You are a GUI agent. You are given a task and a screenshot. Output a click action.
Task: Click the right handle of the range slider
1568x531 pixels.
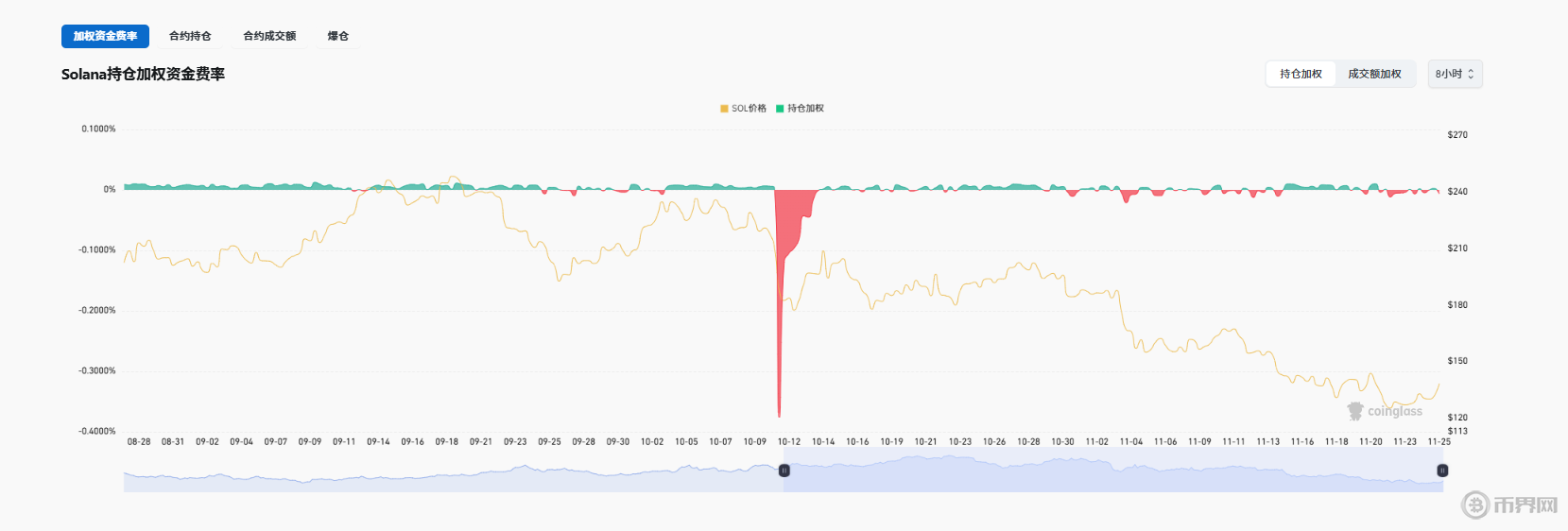click(x=1442, y=471)
